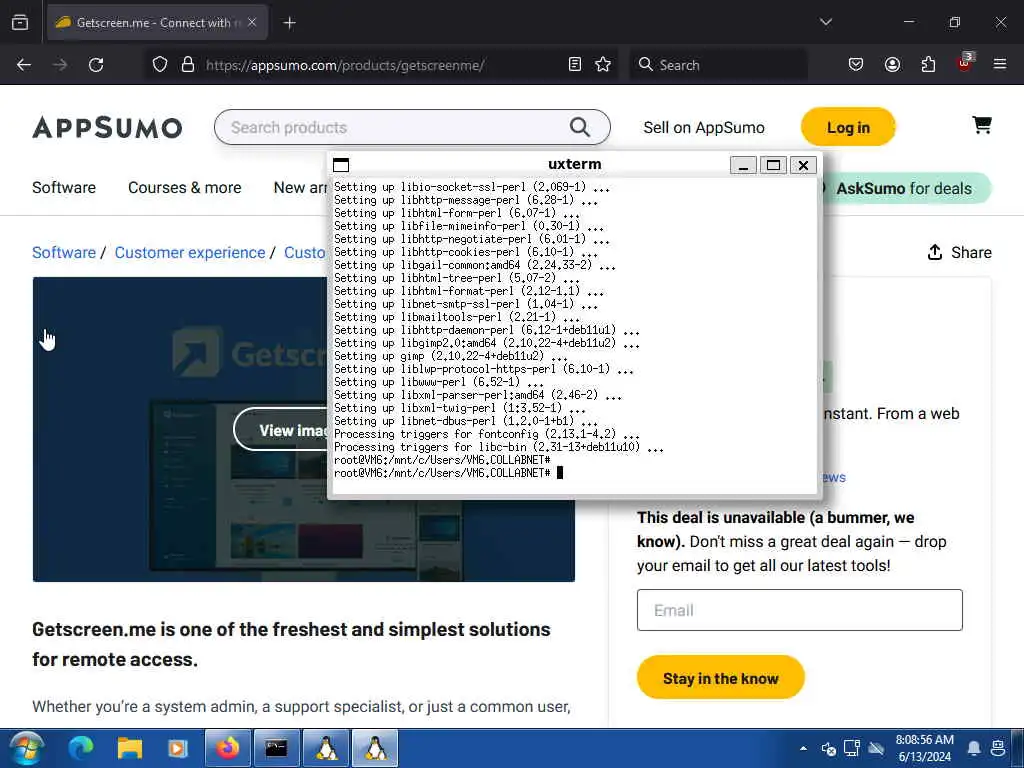
Task: Click the first Linux penguin taskbar icon
Action: click(x=326, y=748)
